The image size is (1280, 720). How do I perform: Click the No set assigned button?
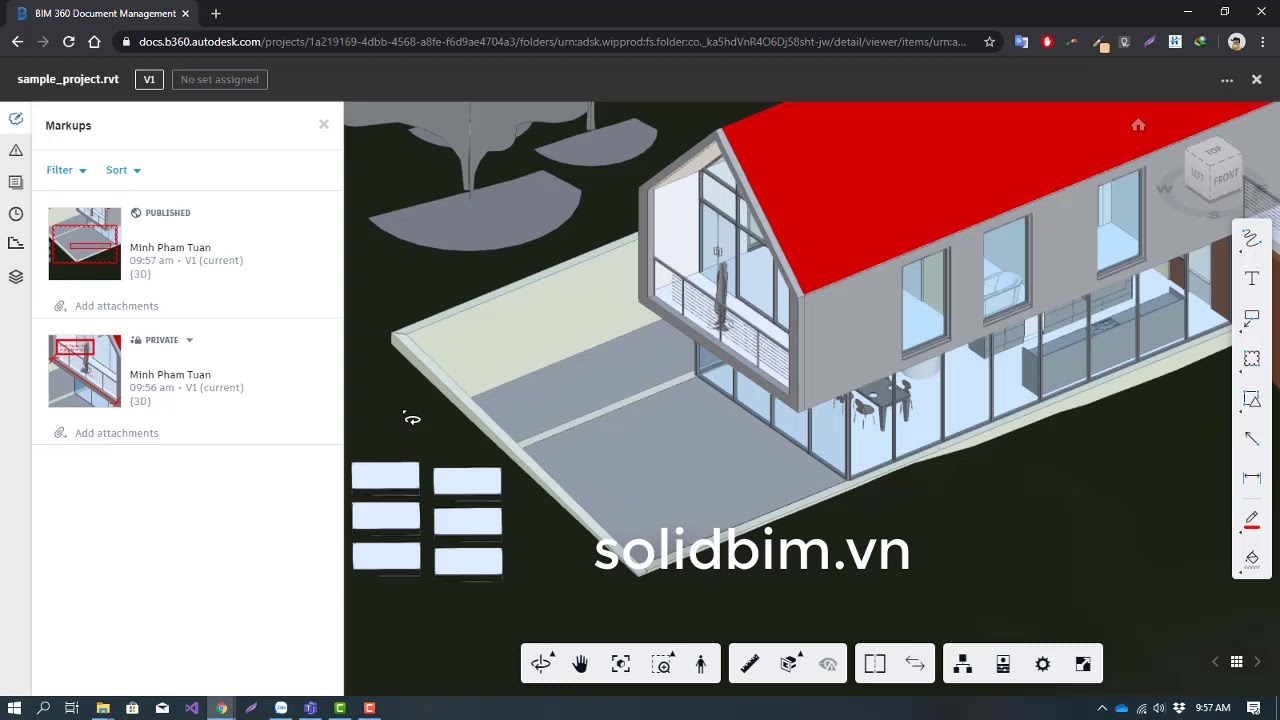(x=219, y=79)
